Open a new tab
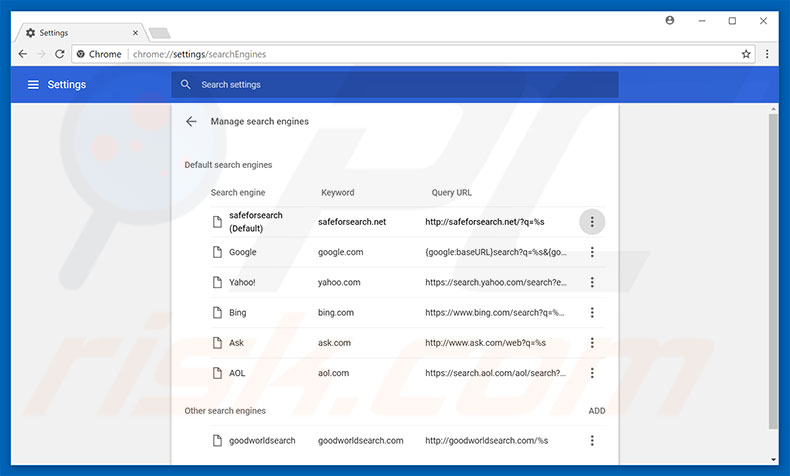 [x=160, y=33]
